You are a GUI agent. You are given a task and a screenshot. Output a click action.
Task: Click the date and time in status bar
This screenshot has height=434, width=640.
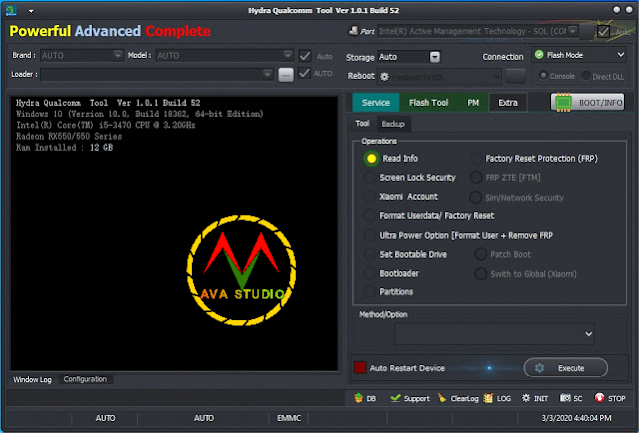tap(576, 418)
